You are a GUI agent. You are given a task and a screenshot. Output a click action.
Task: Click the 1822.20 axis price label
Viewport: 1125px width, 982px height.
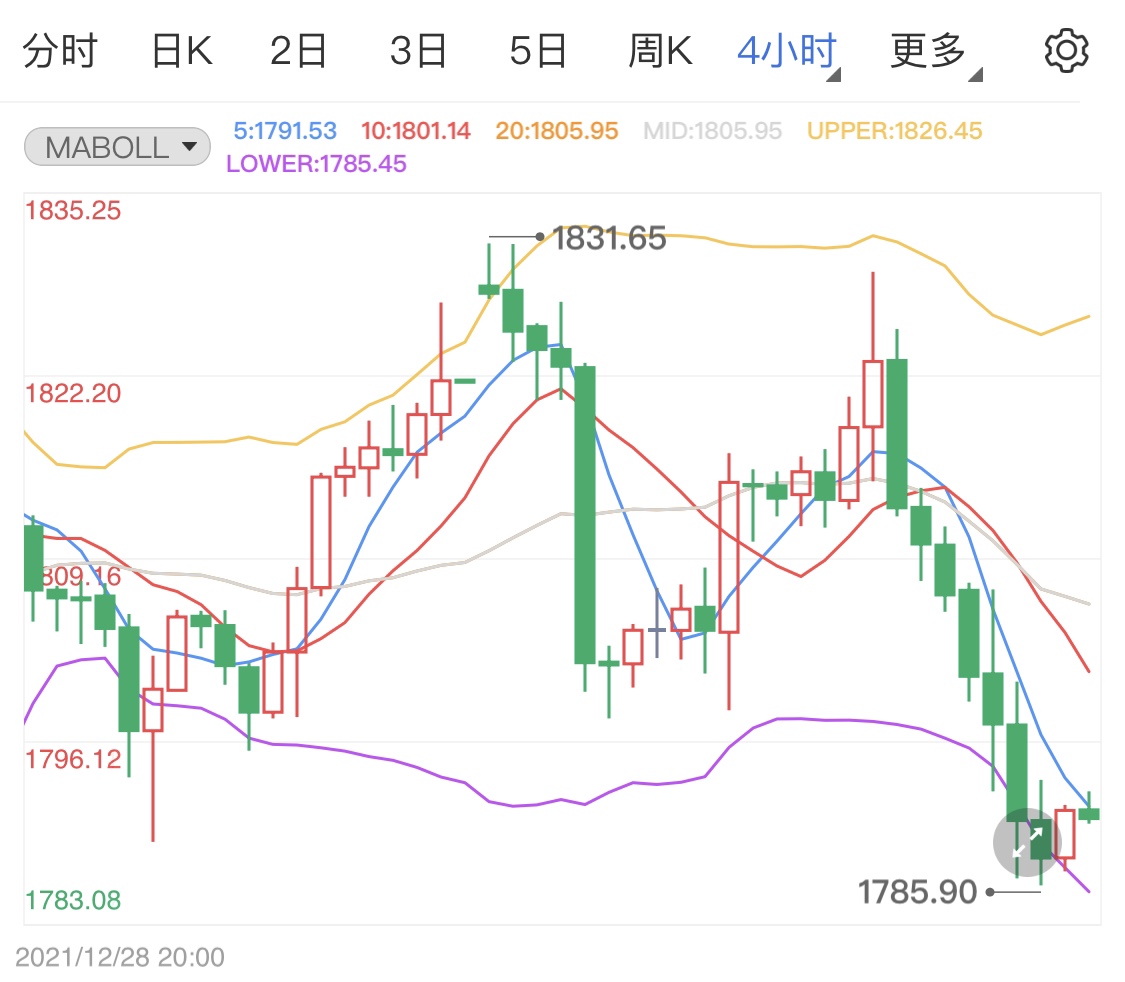[x=72, y=393]
